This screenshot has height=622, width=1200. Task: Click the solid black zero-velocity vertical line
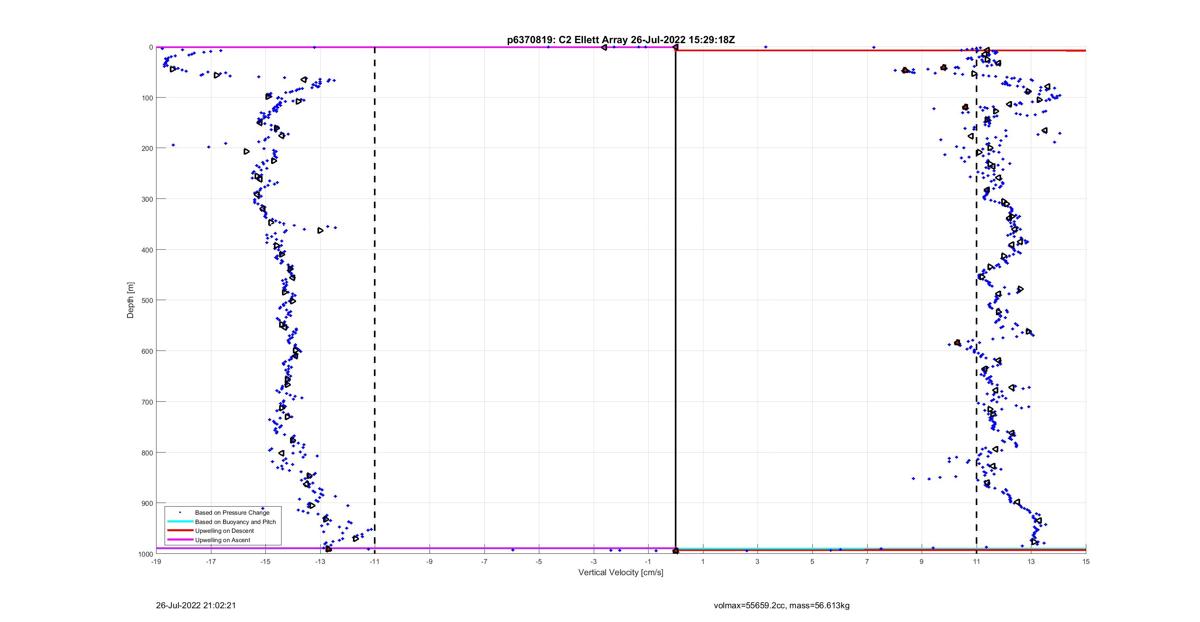(676, 300)
